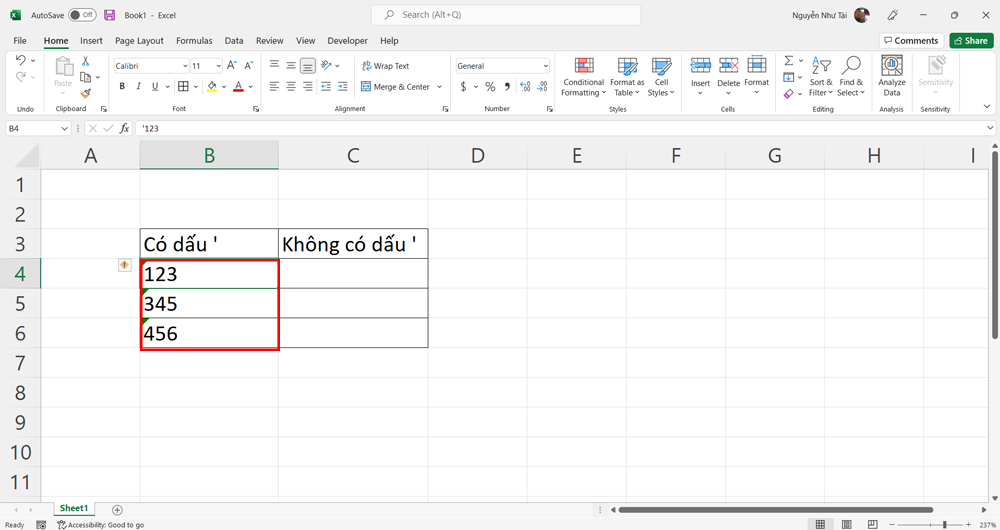The height and width of the screenshot is (530, 1000).
Task: Click the Clear eraser icon
Action: point(789,94)
